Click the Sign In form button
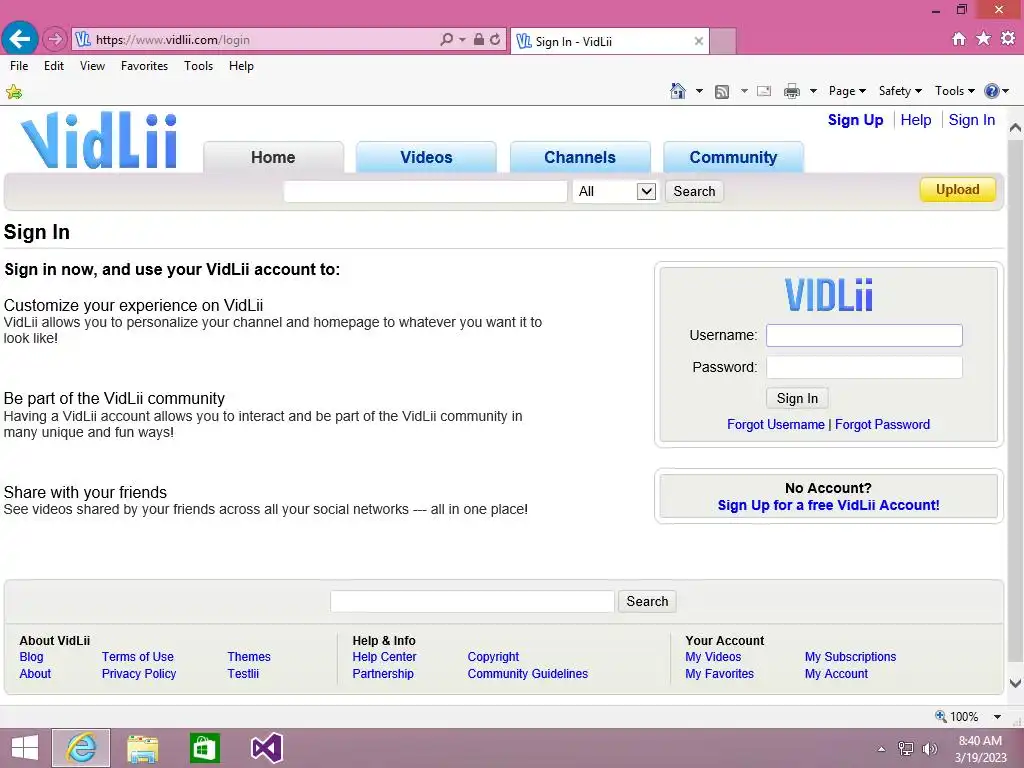Viewport: 1024px width, 768px height. (x=797, y=398)
